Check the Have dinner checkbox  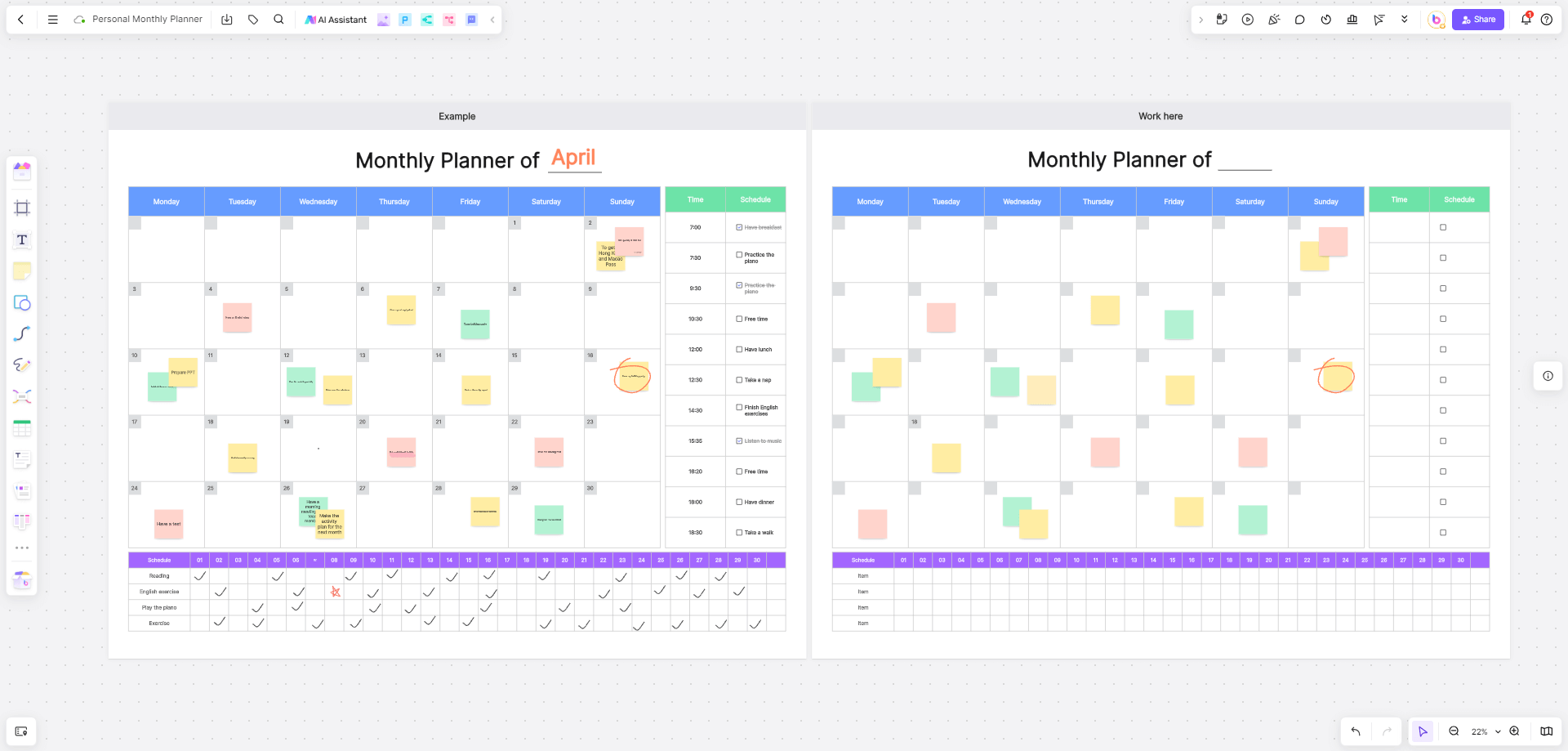click(739, 502)
